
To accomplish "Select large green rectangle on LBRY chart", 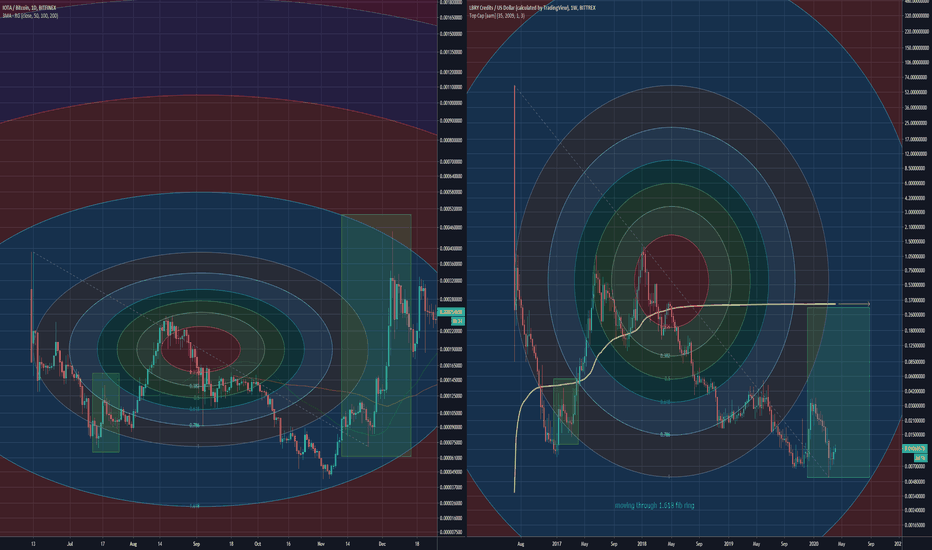I will 838,392.
